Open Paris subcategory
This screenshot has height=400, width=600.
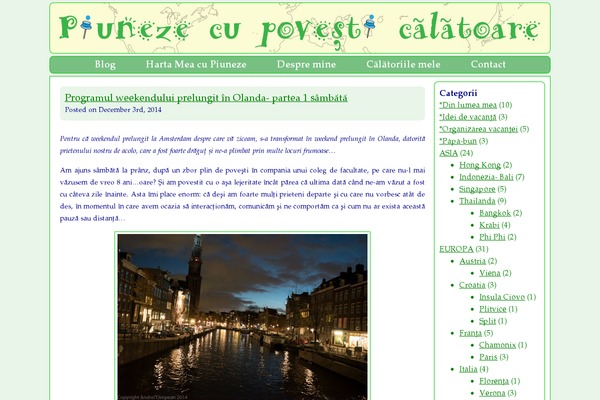pyautogui.click(x=488, y=357)
